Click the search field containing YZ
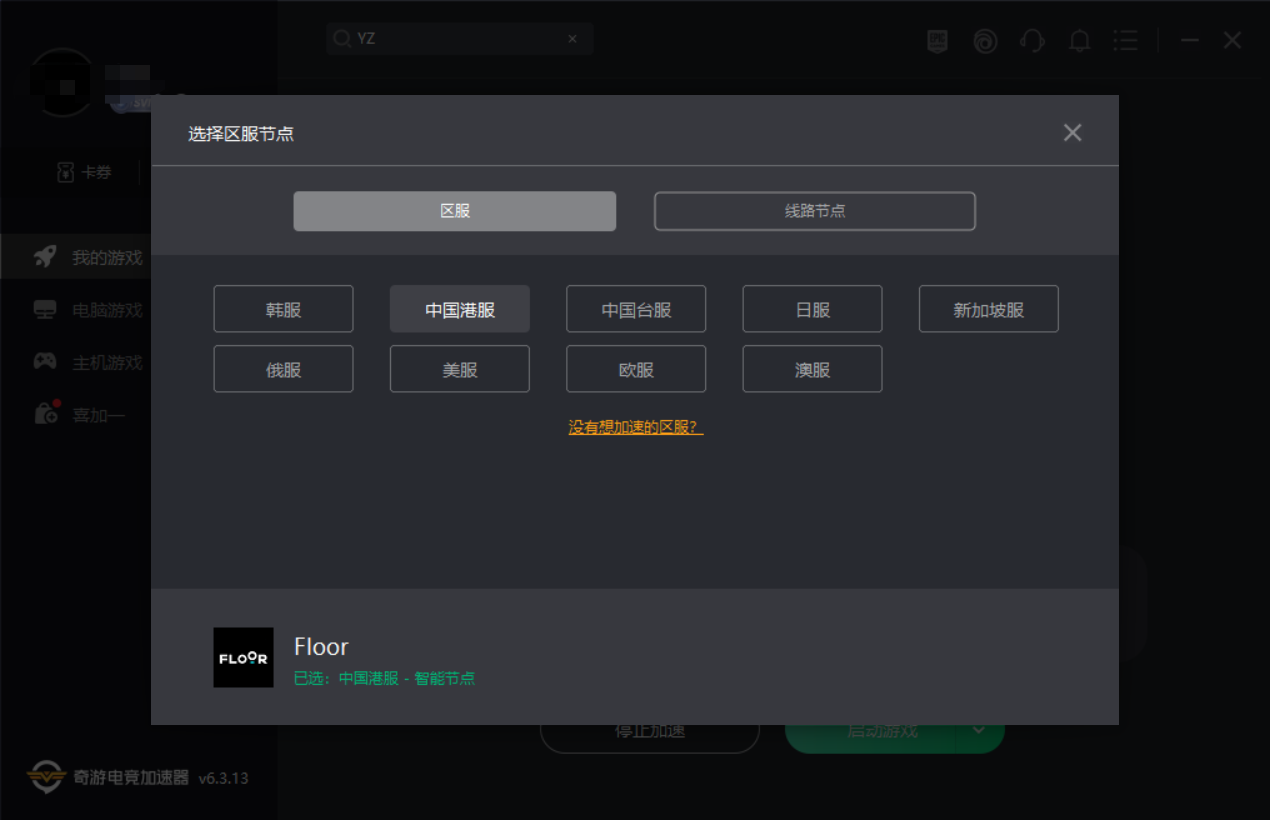The height and width of the screenshot is (820, 1270). (450, 39)
